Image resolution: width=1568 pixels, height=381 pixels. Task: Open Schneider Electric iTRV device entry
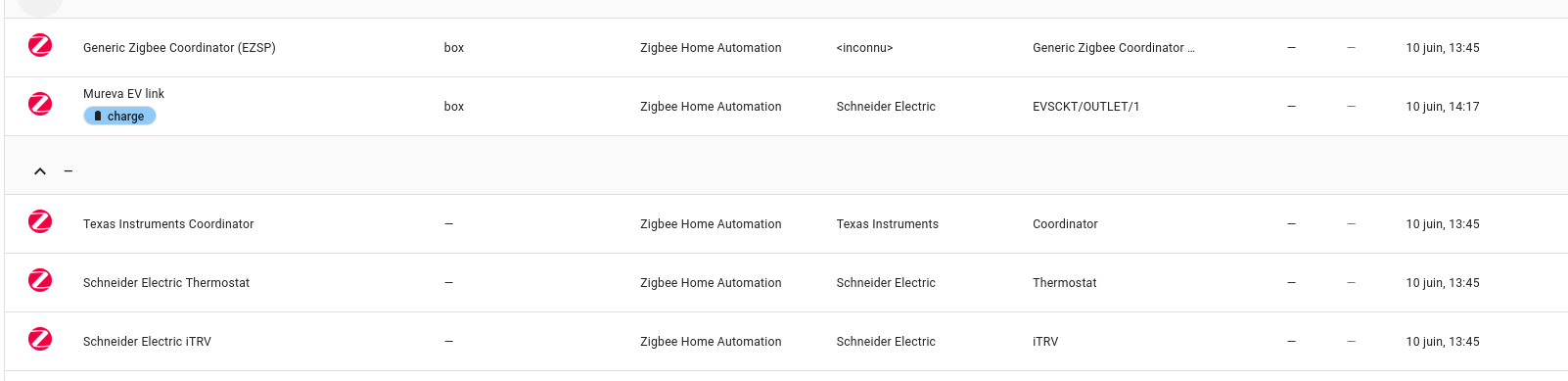tap(147, 342)
